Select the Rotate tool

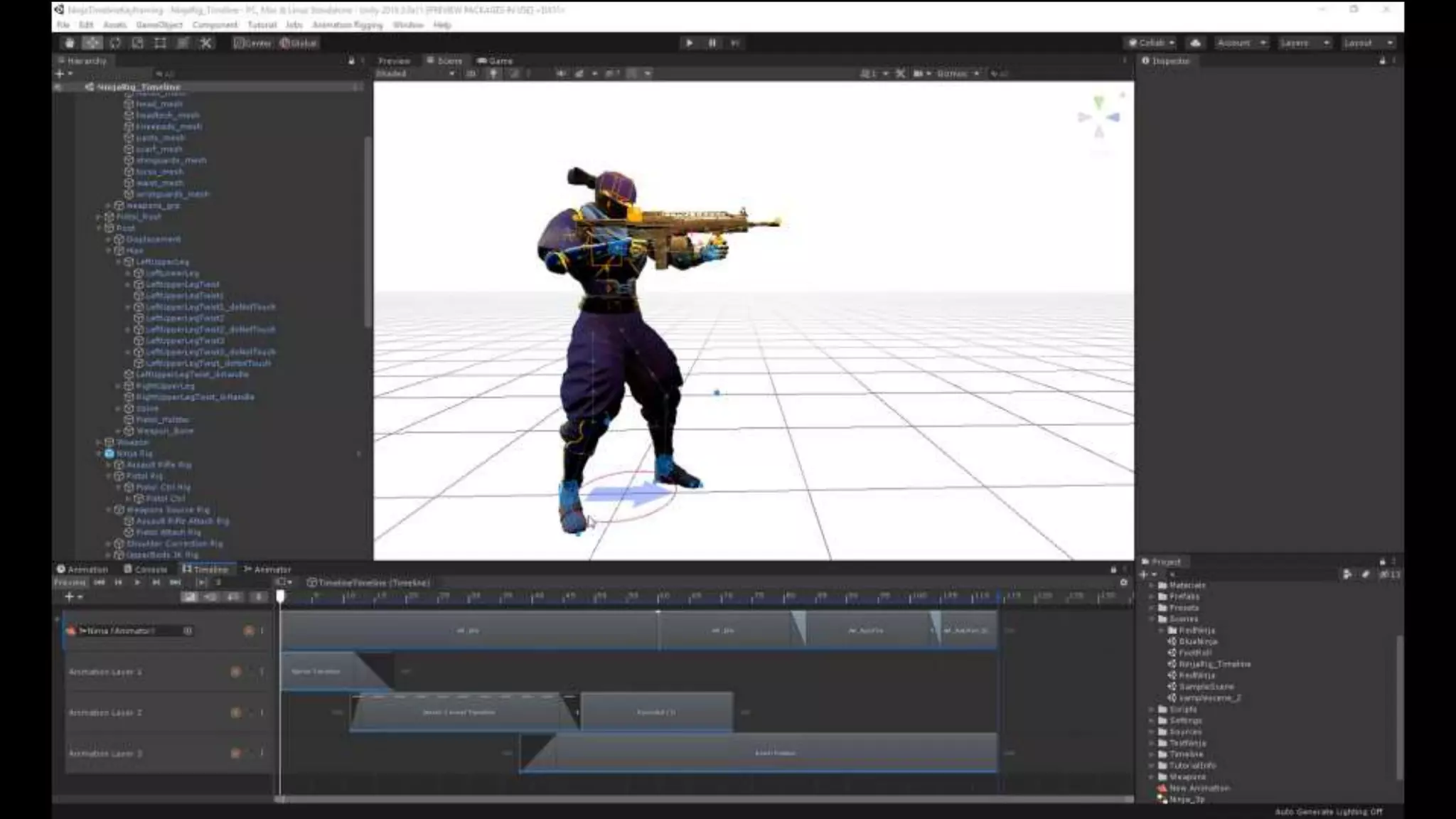coord(115,43)
